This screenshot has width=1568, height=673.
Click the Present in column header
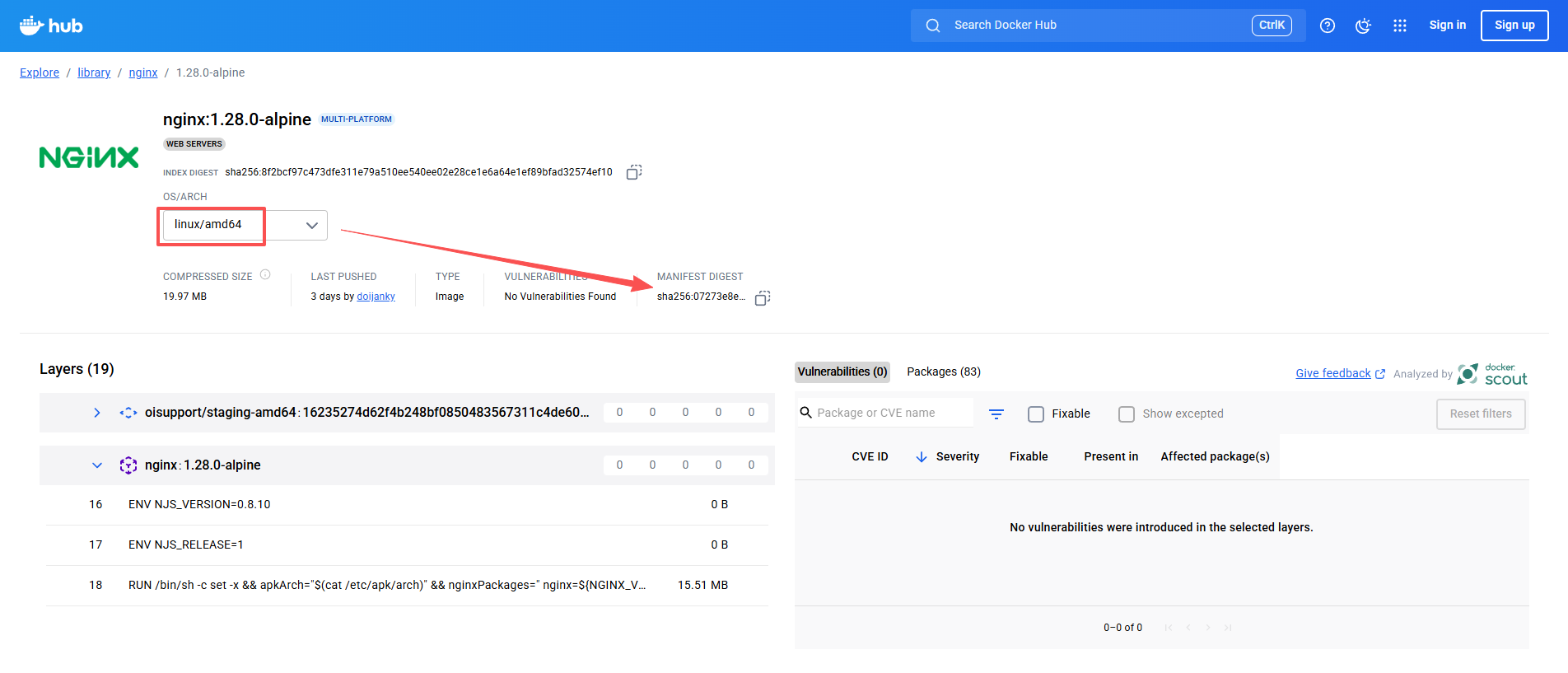click(x=1111, y=457)
